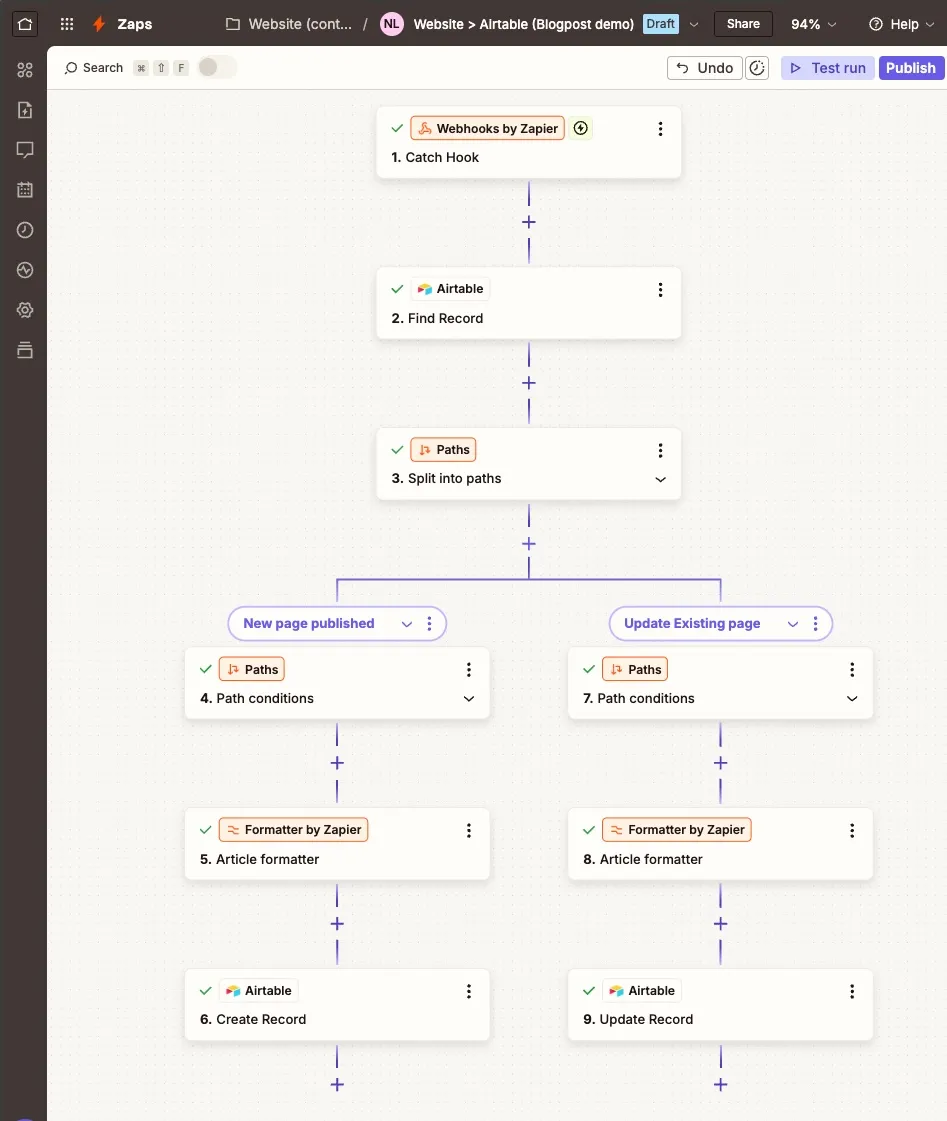Click the Zapier lightning bolt logo

coord(97,23)
